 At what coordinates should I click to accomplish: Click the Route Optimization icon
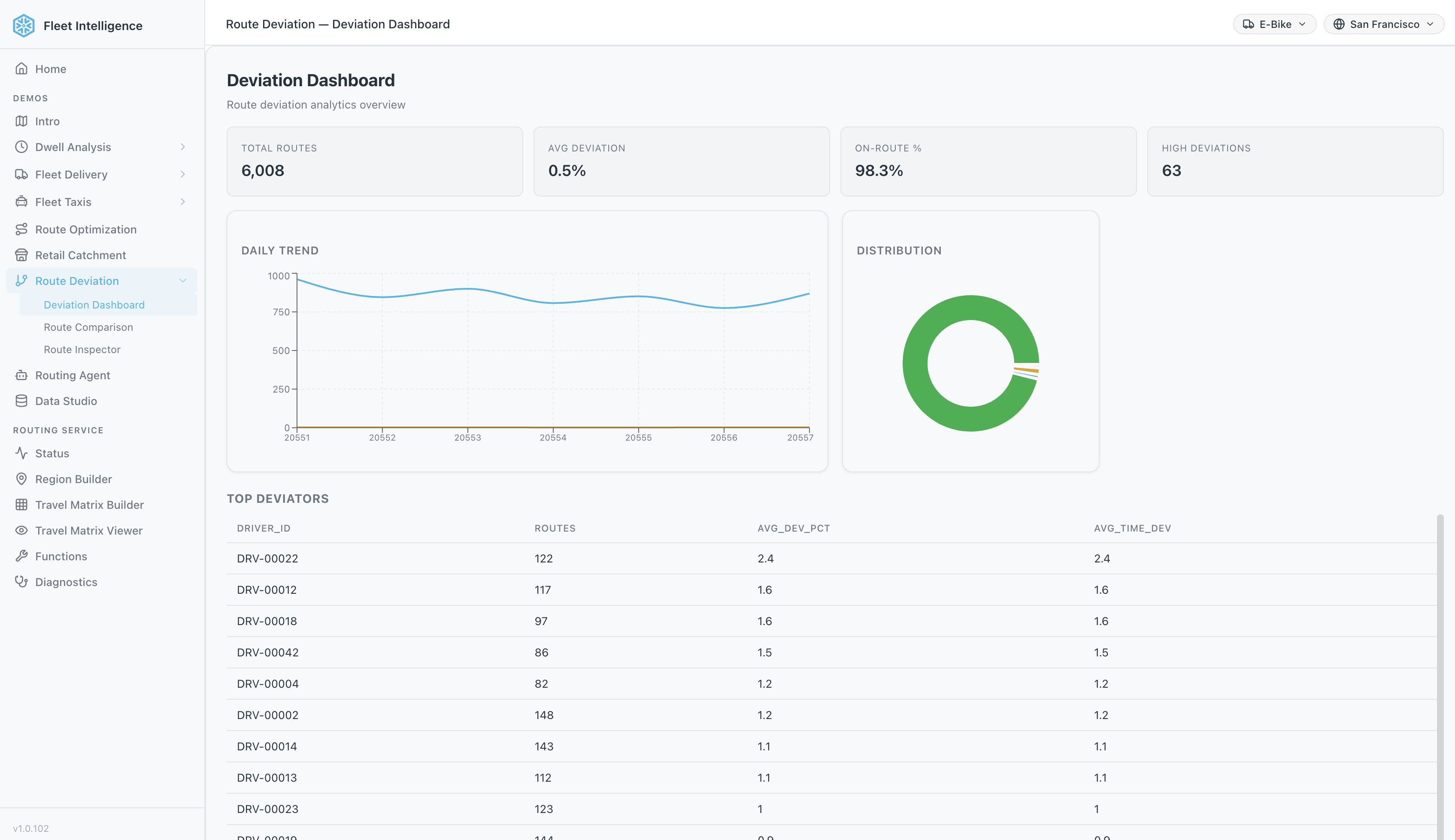pyautogui.click(x=21, y=229)
